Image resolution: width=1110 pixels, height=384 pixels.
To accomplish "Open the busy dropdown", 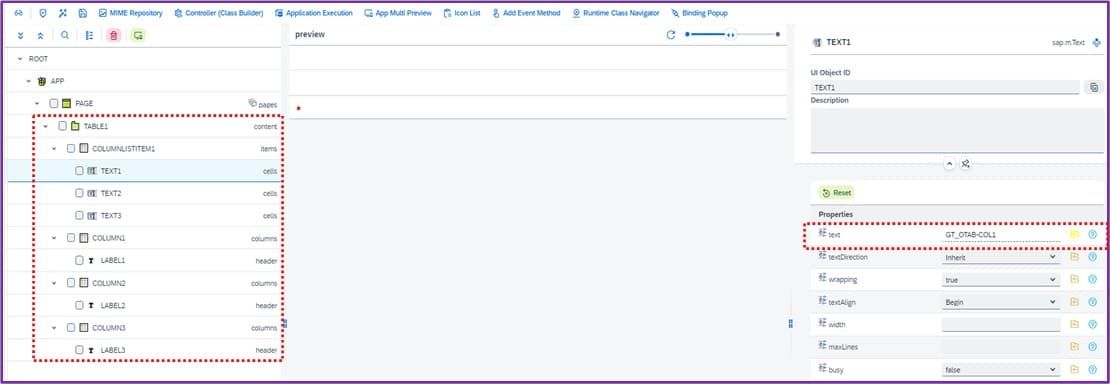I will [x=1001, y=370].
